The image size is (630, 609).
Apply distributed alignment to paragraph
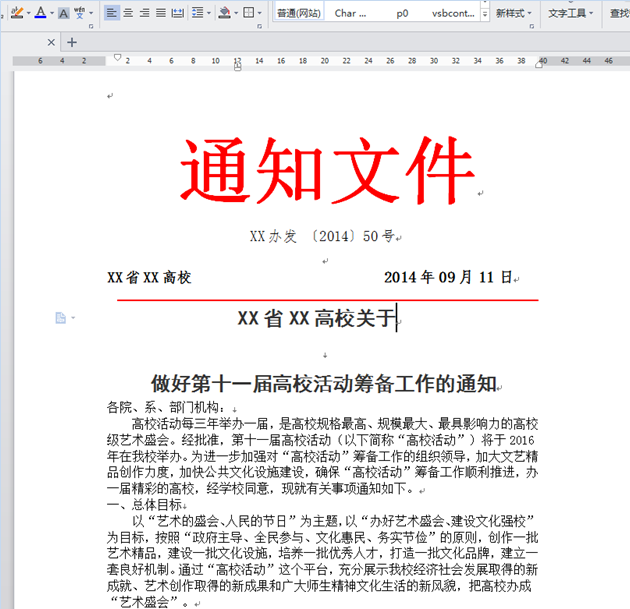click(178, 13)
